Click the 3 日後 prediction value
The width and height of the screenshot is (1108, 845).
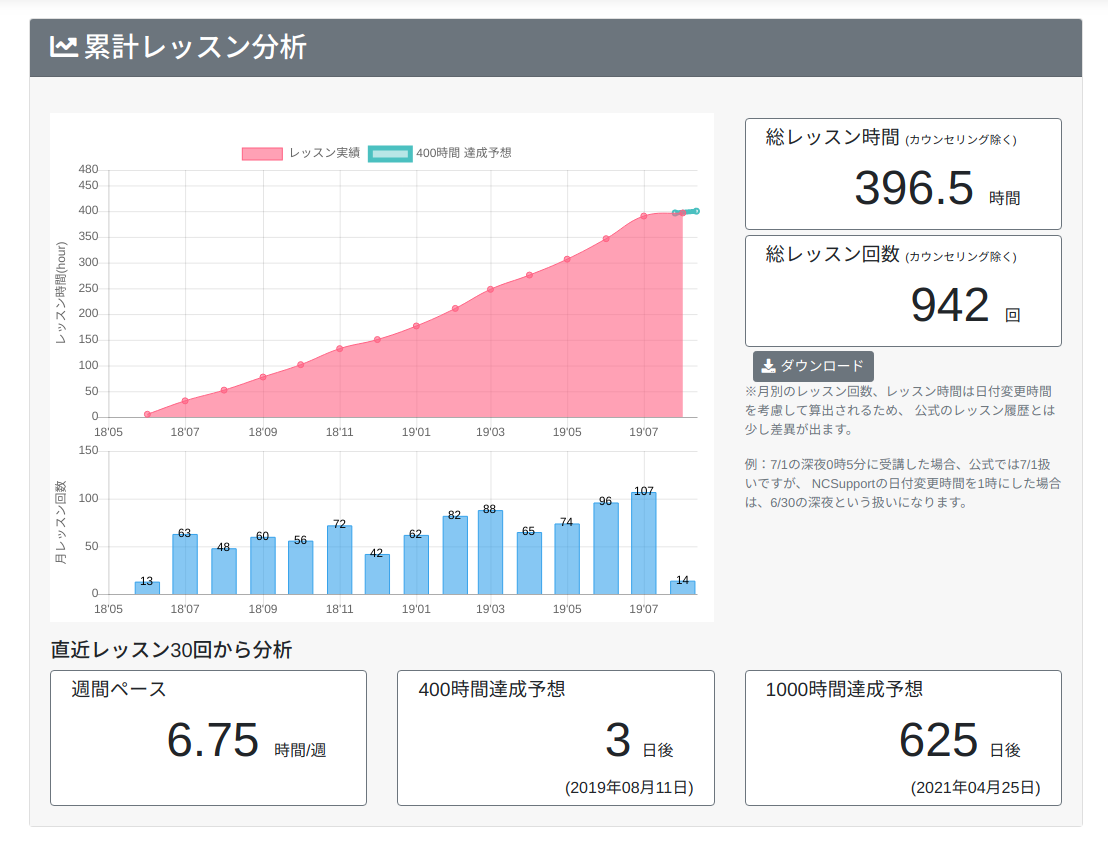pyautogui.click(x=618, y=740)
